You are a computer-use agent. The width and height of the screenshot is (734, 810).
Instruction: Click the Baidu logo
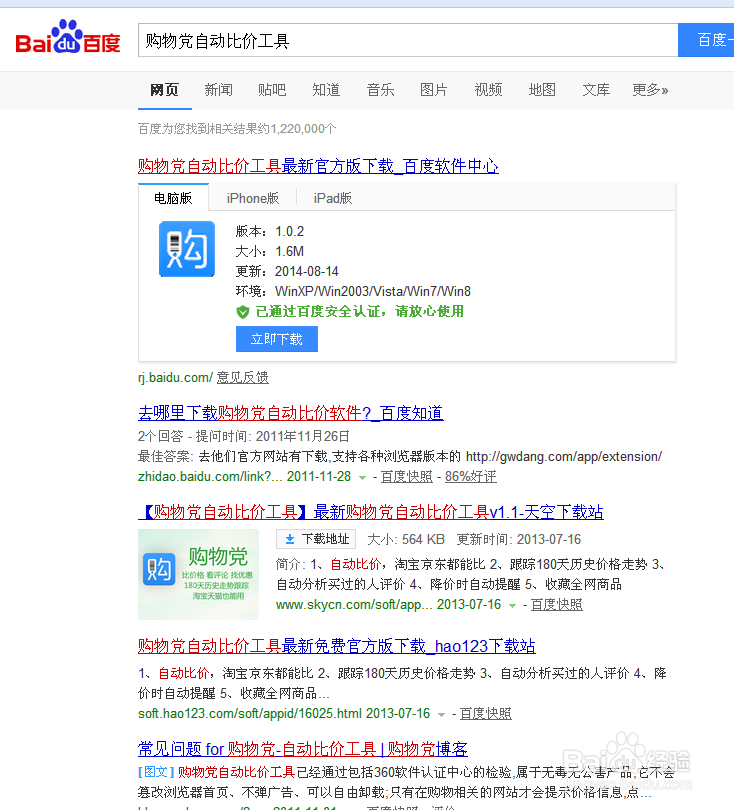click(x=68, y=37)
